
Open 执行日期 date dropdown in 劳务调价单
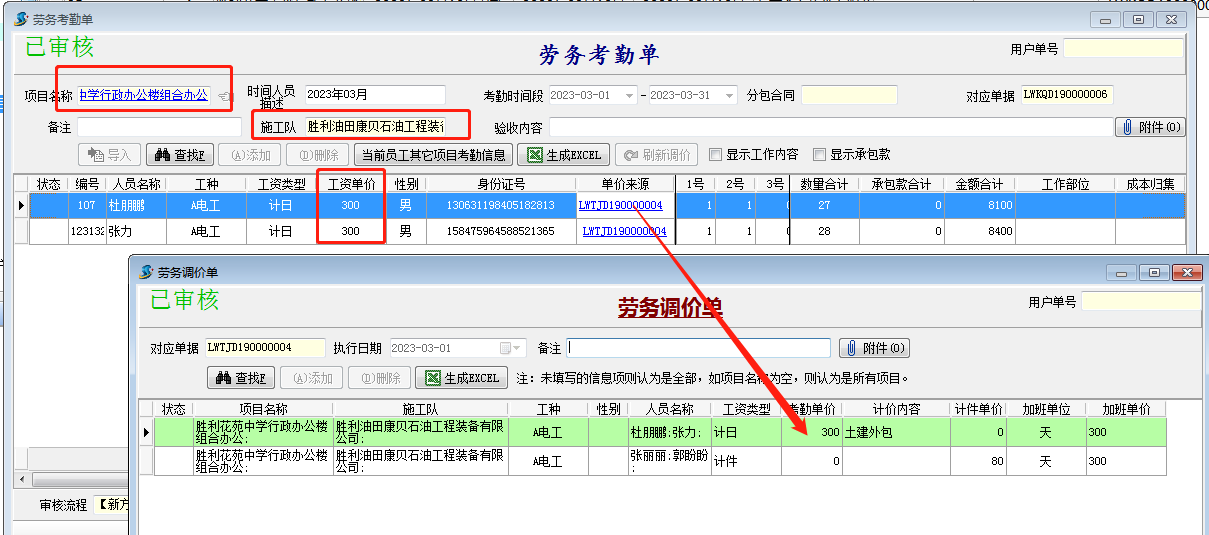pyautogui.click(x=517, y=348)
